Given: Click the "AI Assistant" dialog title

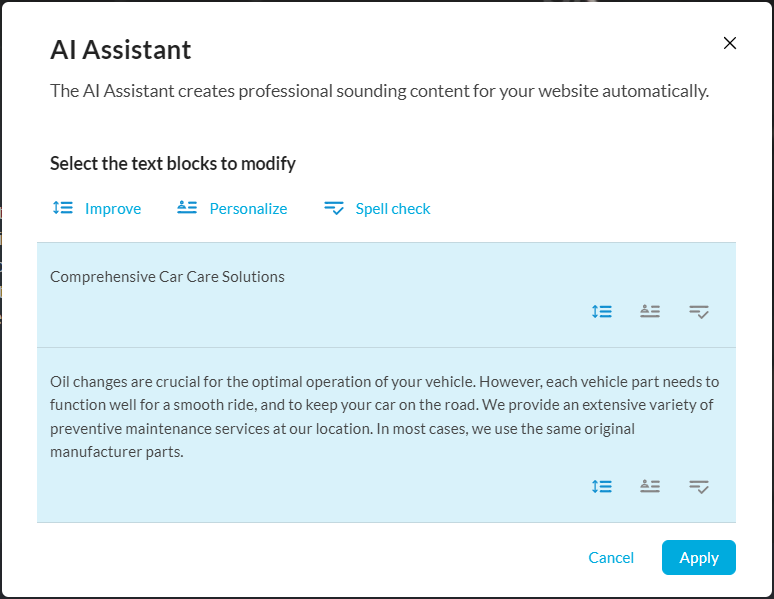Looking at the screenshot, I should click(121, 50).
